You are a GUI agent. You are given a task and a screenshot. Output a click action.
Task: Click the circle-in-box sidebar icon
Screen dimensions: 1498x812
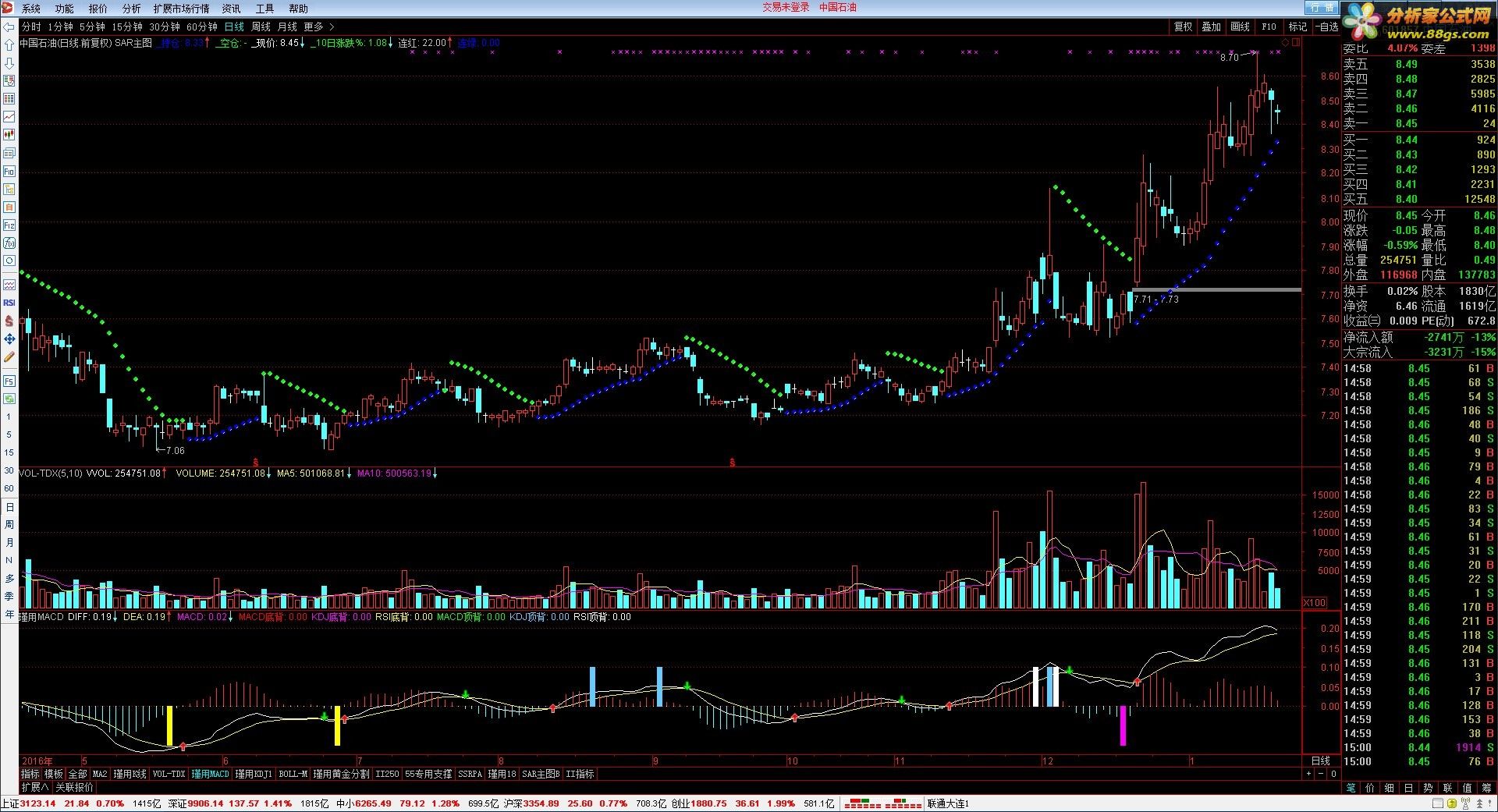(9, 261)
